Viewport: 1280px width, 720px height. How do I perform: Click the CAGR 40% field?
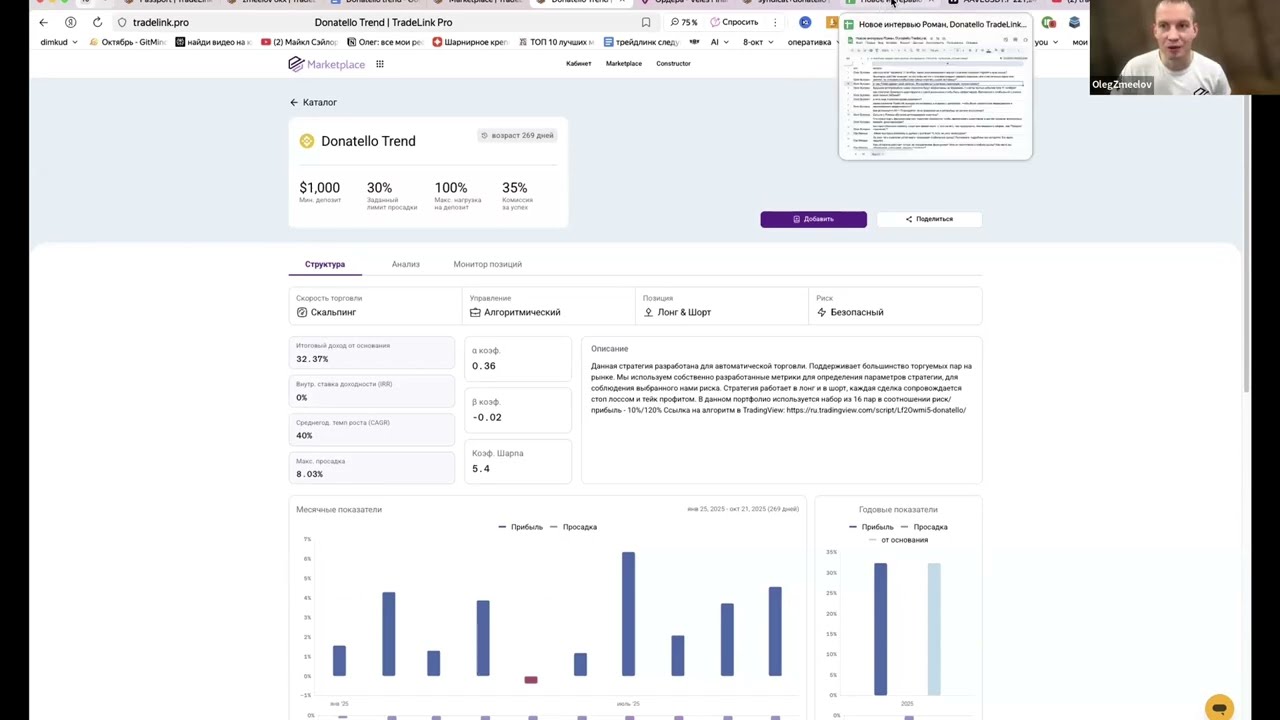[x=373, y=429]
